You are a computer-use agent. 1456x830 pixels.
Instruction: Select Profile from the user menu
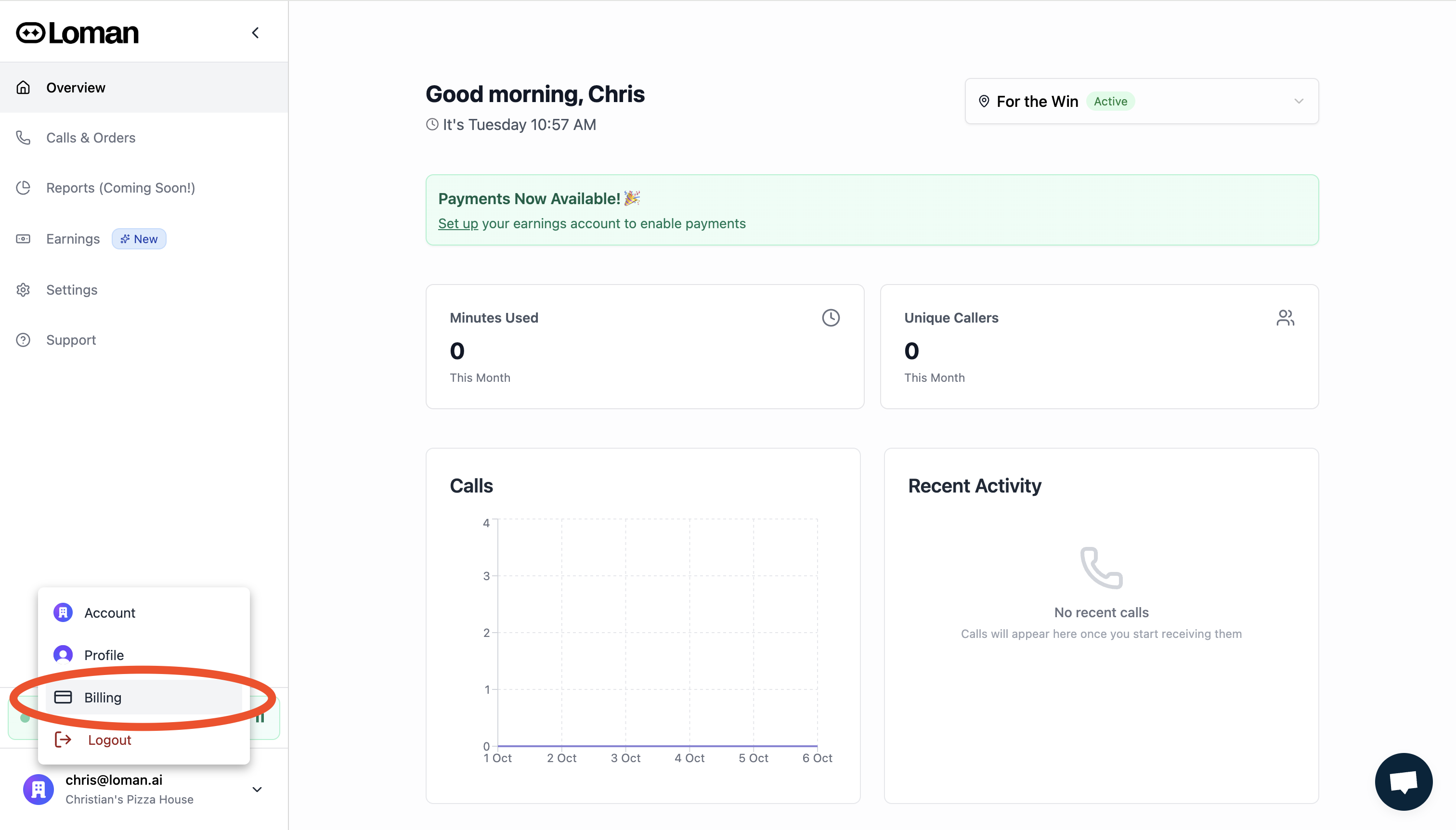pyautogui.click(x=104, y=655)
